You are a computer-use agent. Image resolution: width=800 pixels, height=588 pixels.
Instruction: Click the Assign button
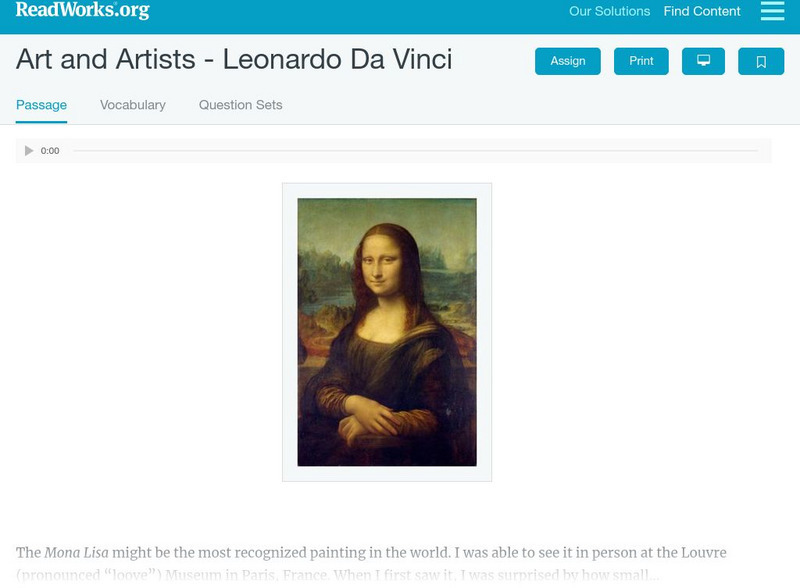[568, 61]
